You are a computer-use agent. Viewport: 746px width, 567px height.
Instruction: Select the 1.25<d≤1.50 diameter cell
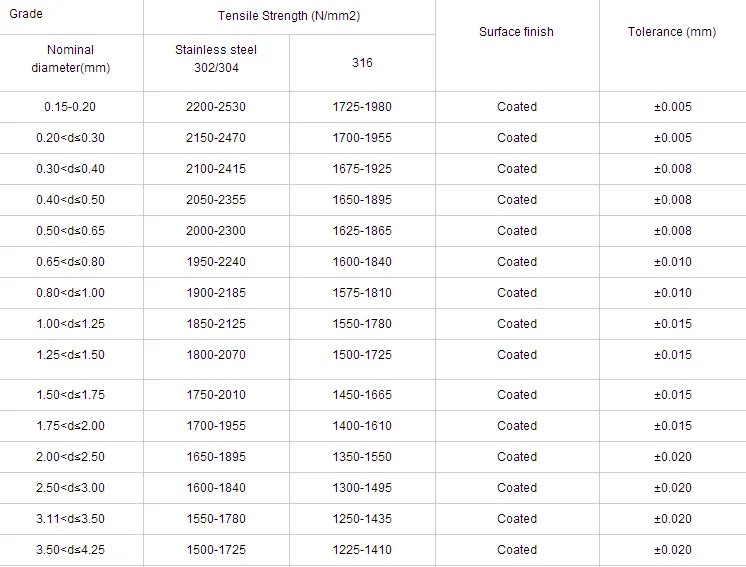(70, 355)
